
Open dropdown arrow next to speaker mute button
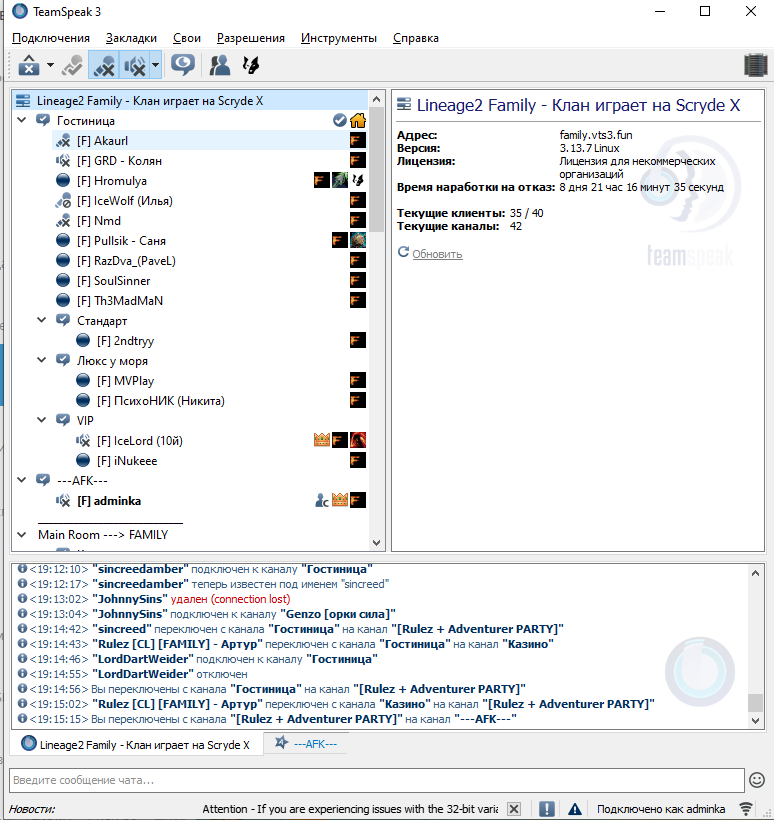point(155,66)
